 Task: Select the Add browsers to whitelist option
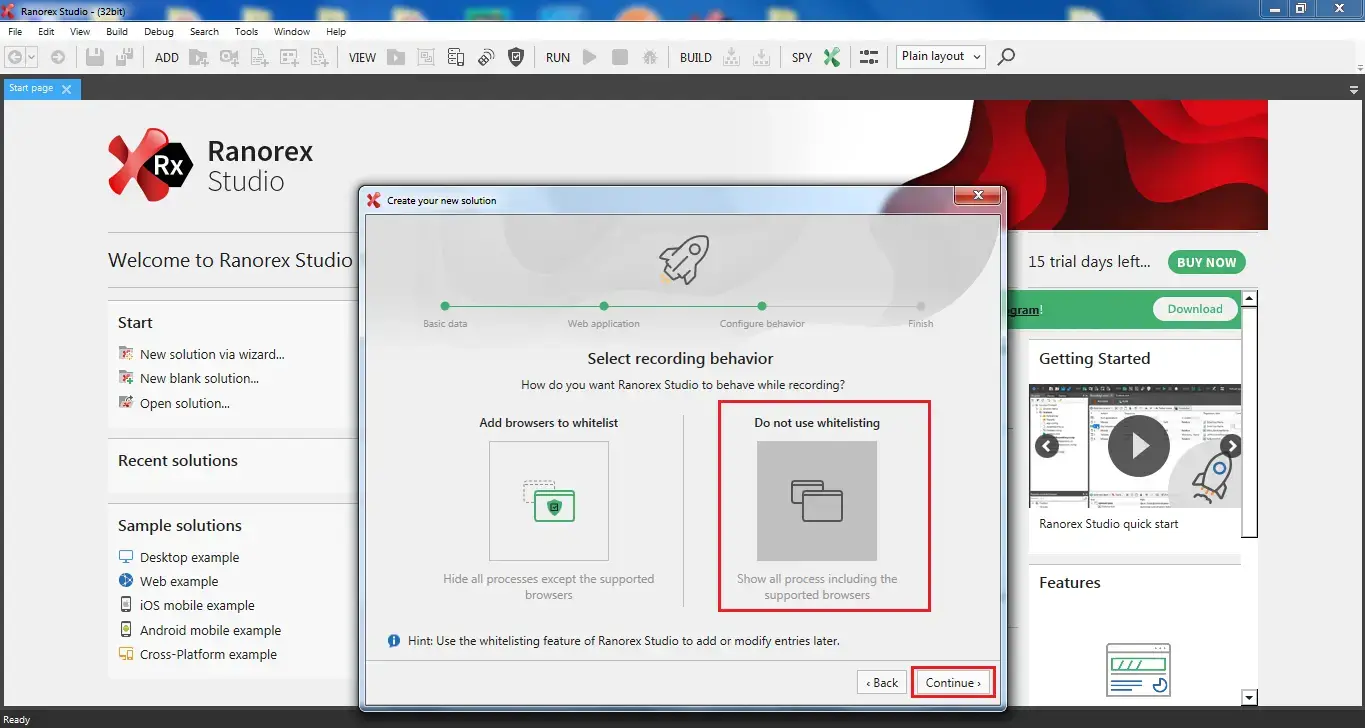pos(548,500)
